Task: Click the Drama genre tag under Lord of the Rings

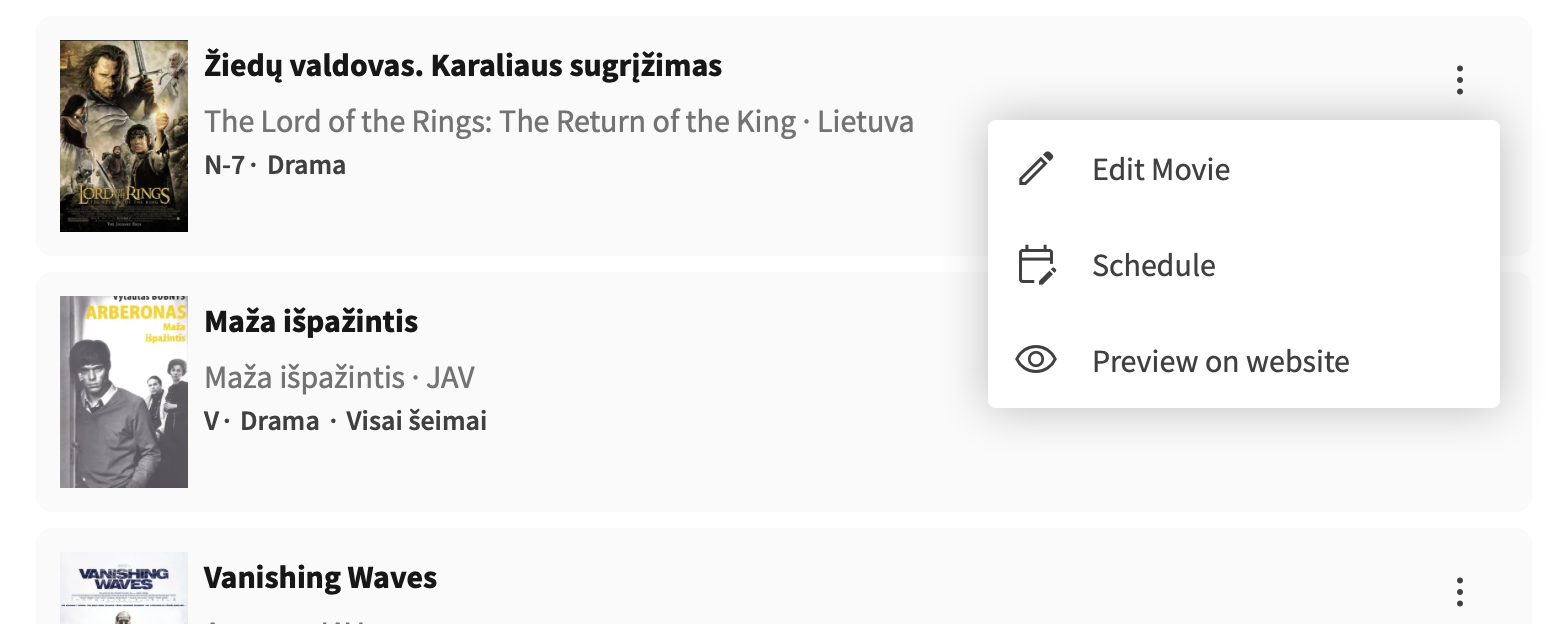Action: tap(307, 165)
